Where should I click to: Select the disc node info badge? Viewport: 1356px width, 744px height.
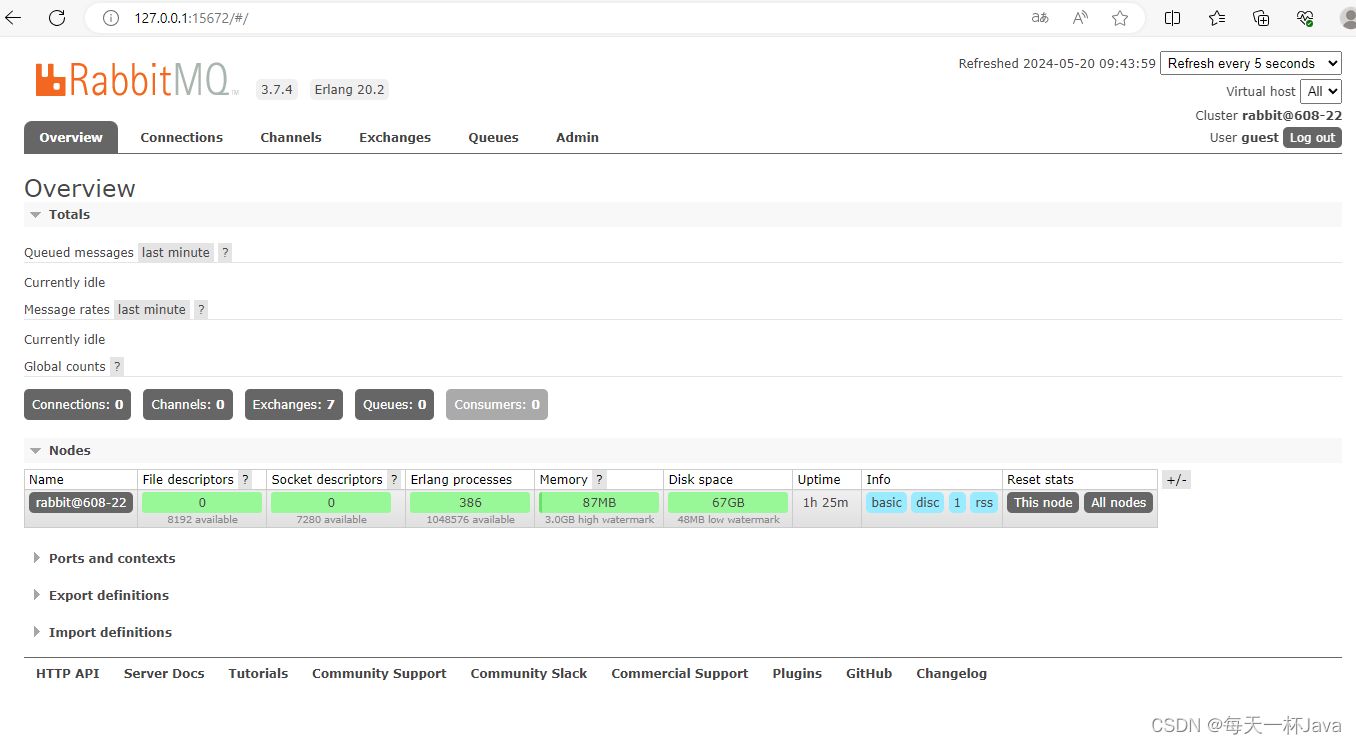(x=926, y=502)
